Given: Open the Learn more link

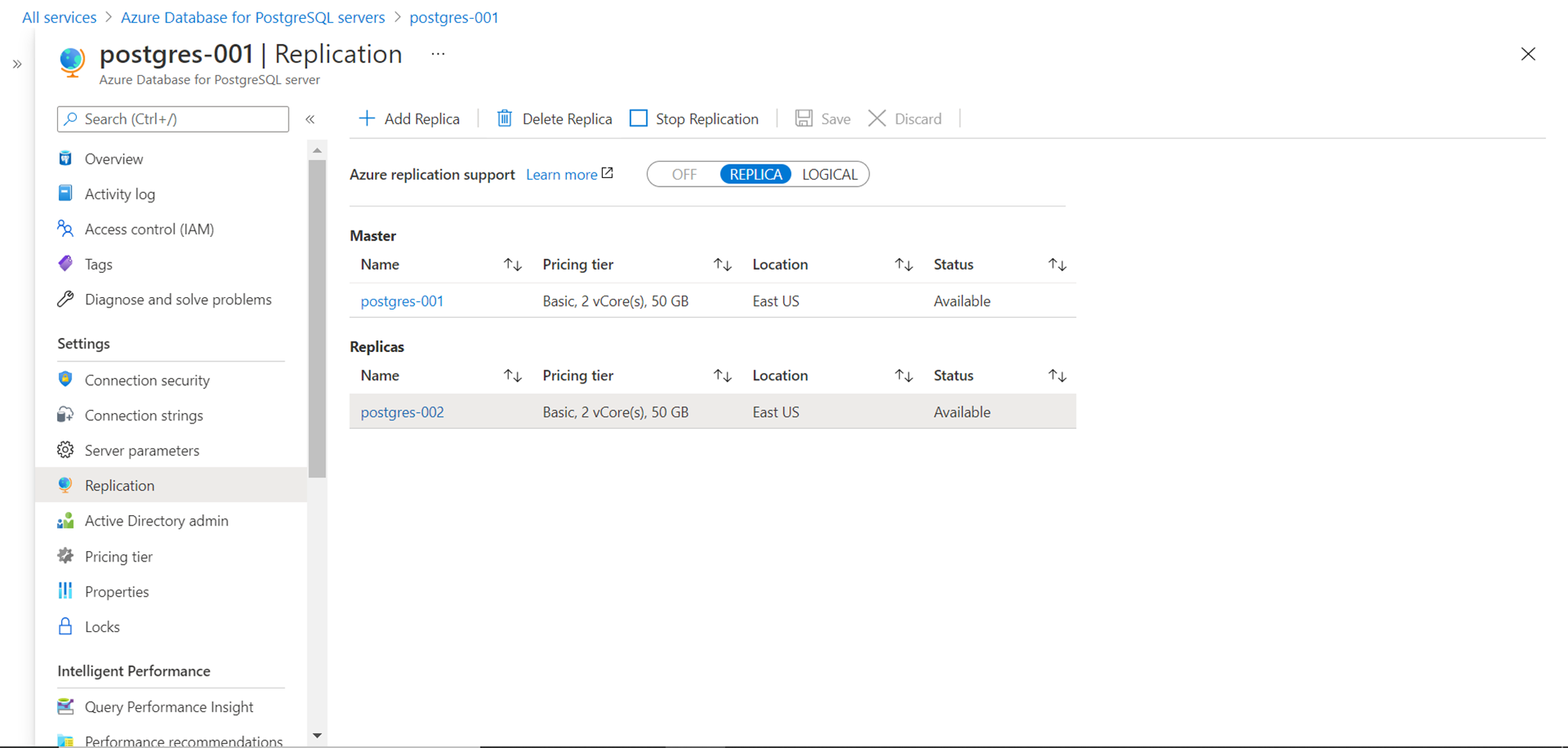Looking at the screenshot, I should pyautogui.click(x=561, y=175).
